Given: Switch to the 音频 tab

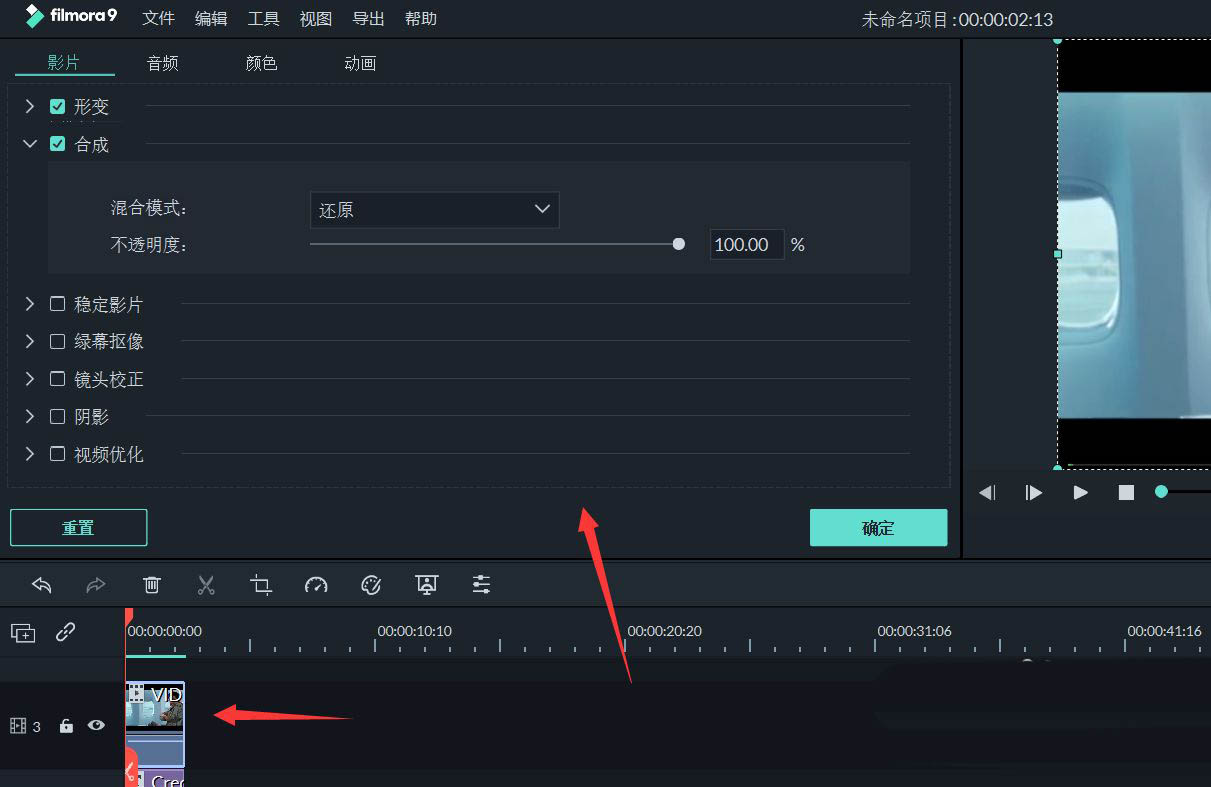Looking at the screenshot, I should (x=162, y=63).
